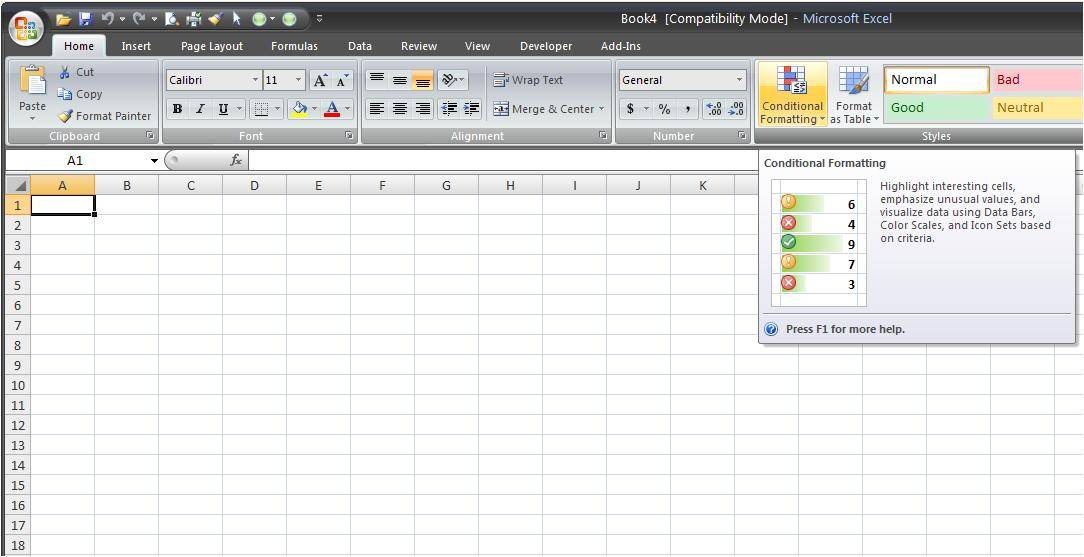Apply the red font color
Viewport: 1084px width, 557px height.
[332, 108]
